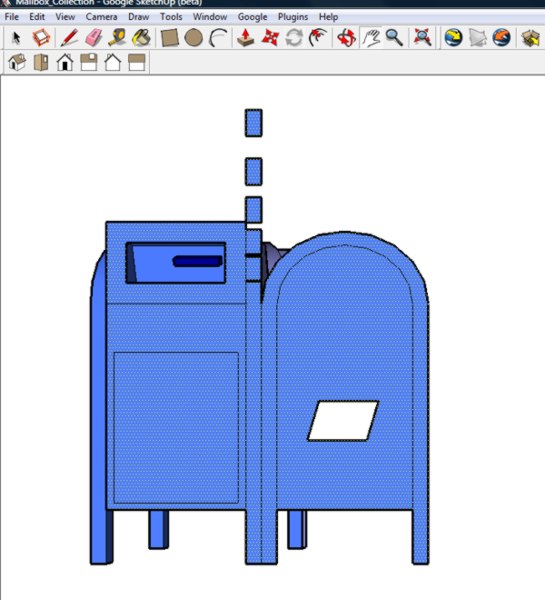Switch to Right view
Screen dimensions: 545x600
89,62
